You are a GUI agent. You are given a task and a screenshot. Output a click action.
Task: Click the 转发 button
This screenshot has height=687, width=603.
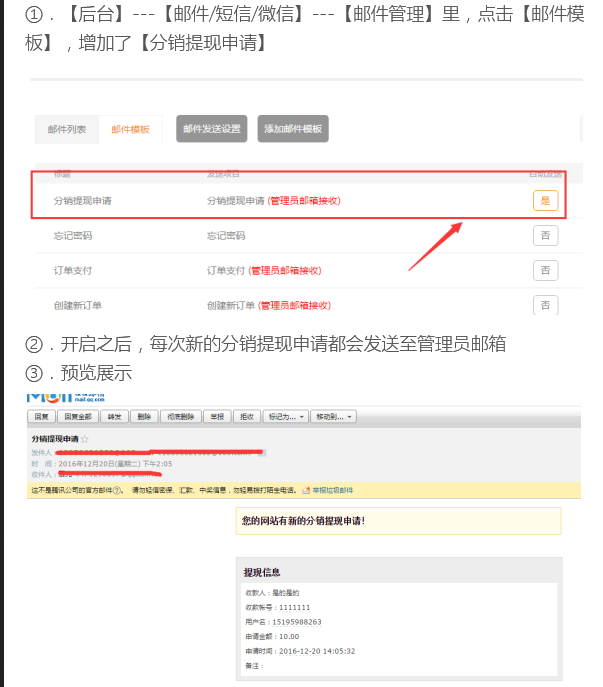click(x=115, y=417)
